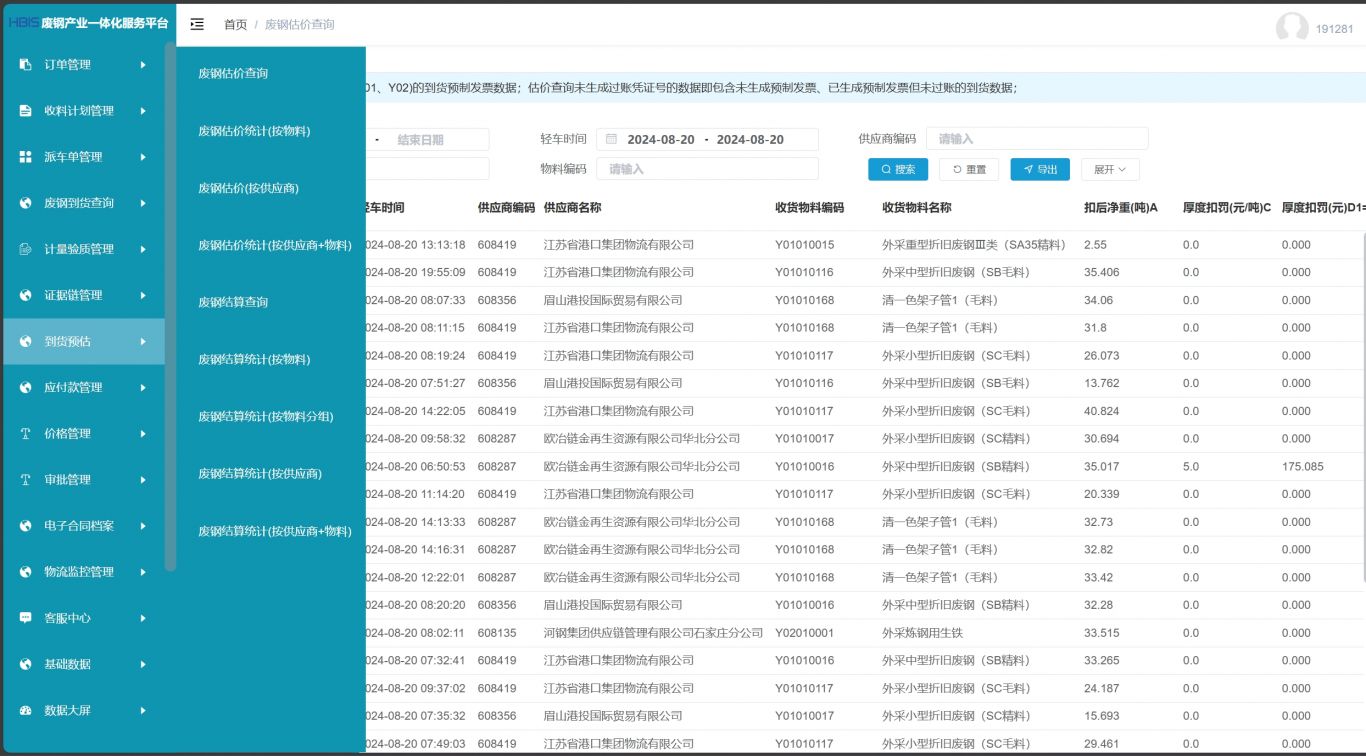
Task: Open 废钢结算查询 submenu item
Action: (233, 302)
